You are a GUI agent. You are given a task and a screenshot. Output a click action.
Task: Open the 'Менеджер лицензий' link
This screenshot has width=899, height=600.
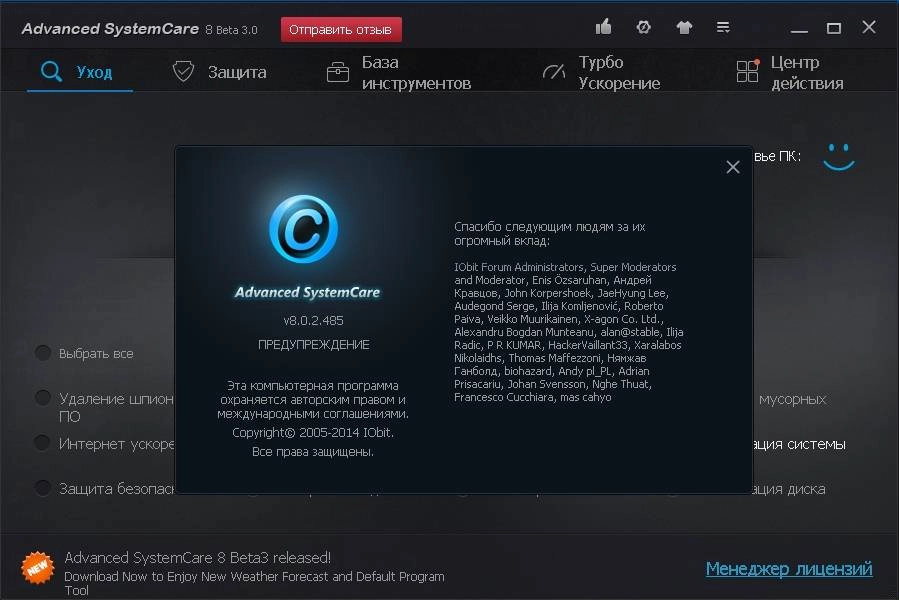[x=789, y=568]
